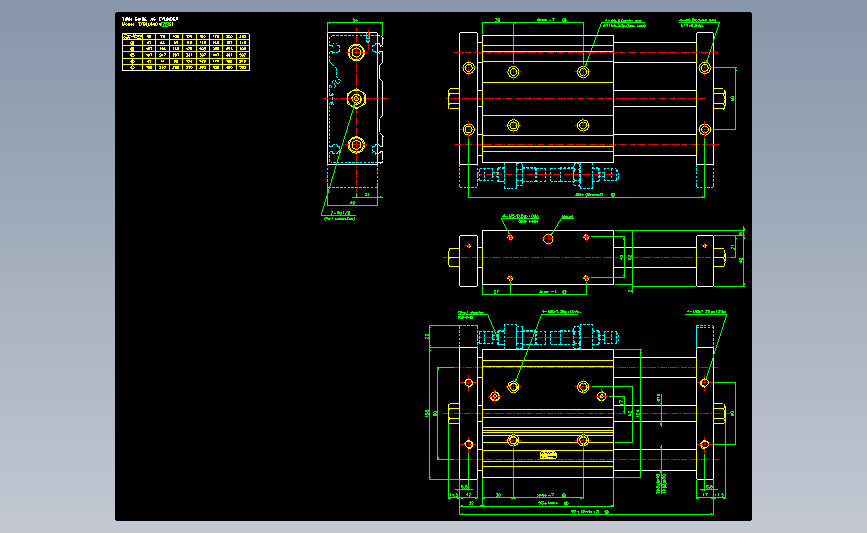Image resolution: width=867 pixels, height=533 pixels.
Task: Click the yellow model number line under the title
Action: tap(148, 24)
